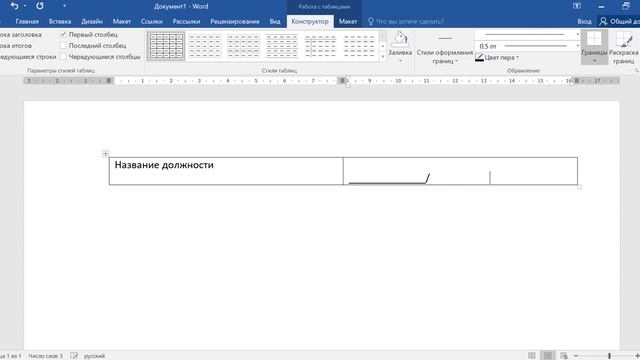This screenshot has width=640, height=360.
Task: Click the Вход sign-in link
Action: point(584,21)
